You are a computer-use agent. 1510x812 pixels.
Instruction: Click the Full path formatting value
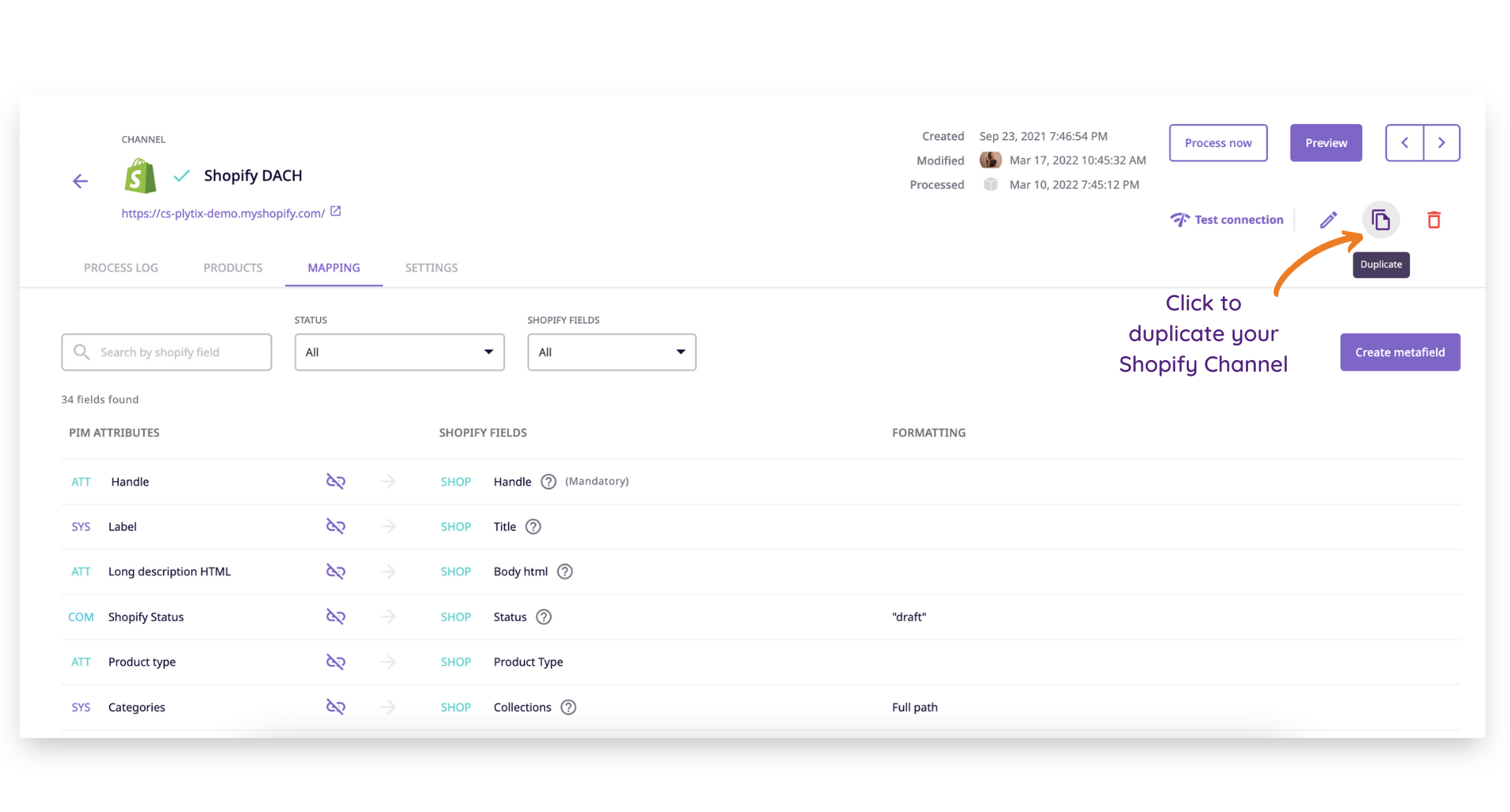click(x=915, y=707)
